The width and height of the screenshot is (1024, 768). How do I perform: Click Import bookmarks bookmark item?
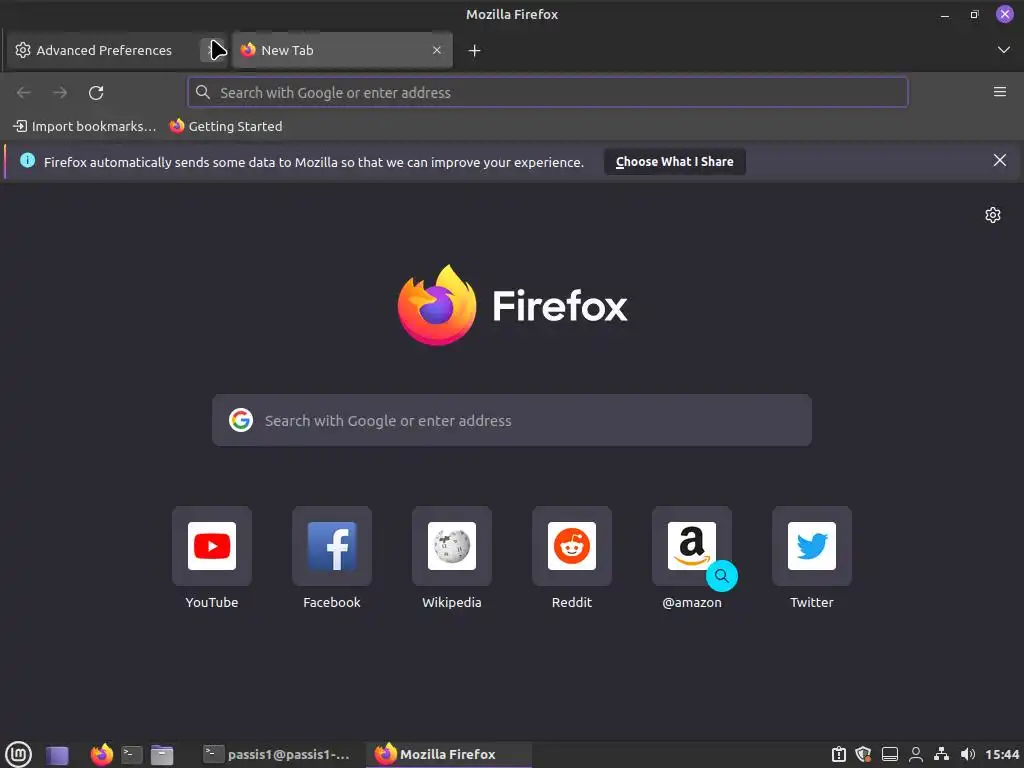85,126
